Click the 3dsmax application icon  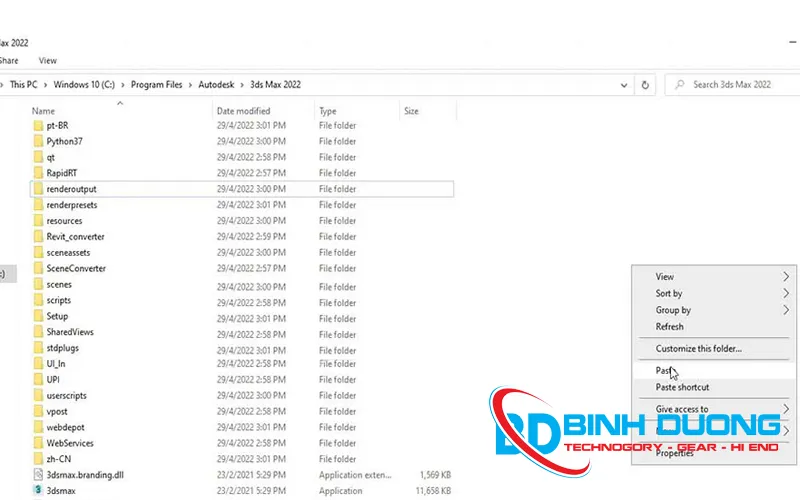(x=38, y=490)
